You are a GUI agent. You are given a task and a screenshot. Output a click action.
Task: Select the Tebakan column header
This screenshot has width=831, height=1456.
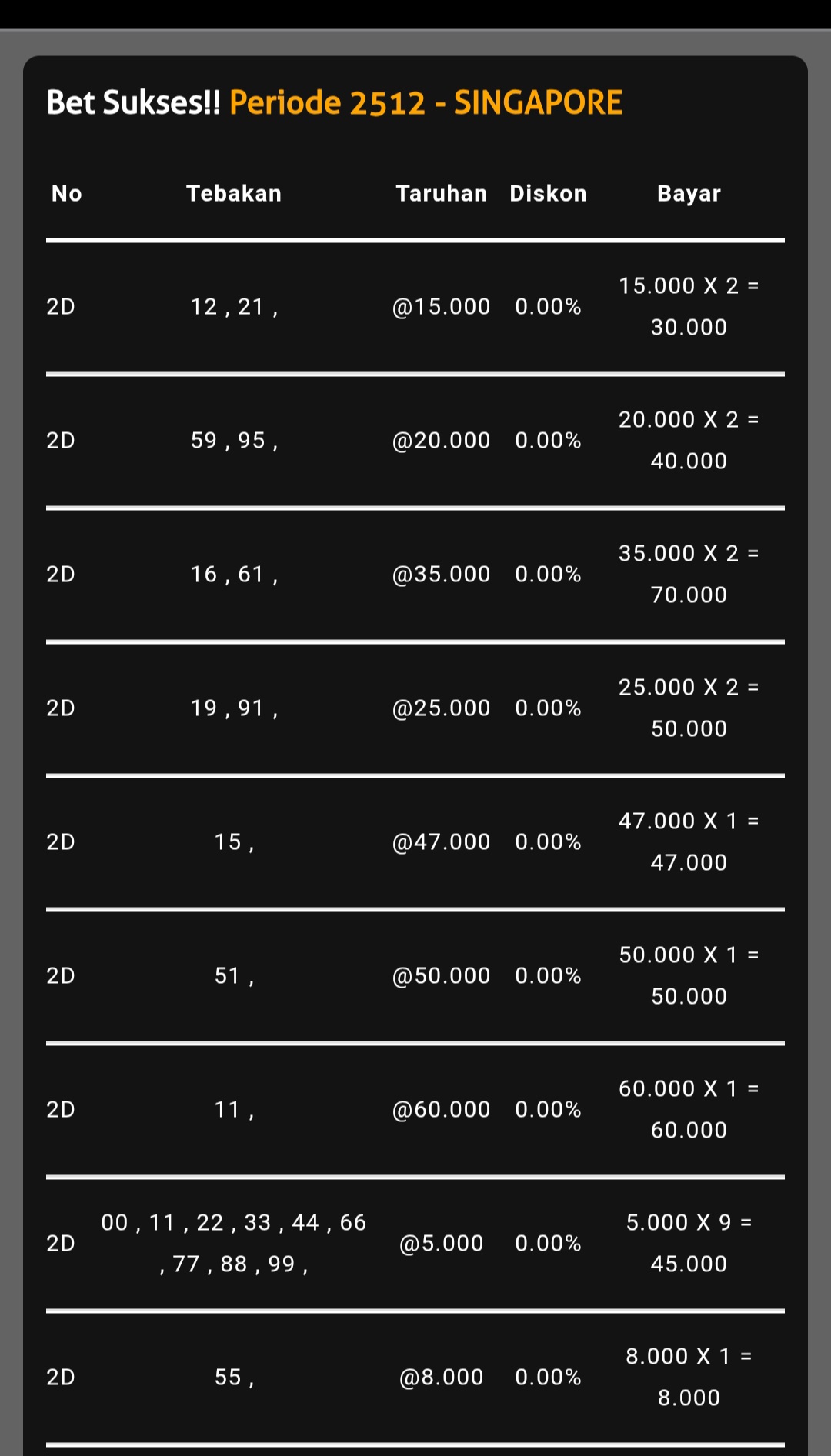(234, 194)
